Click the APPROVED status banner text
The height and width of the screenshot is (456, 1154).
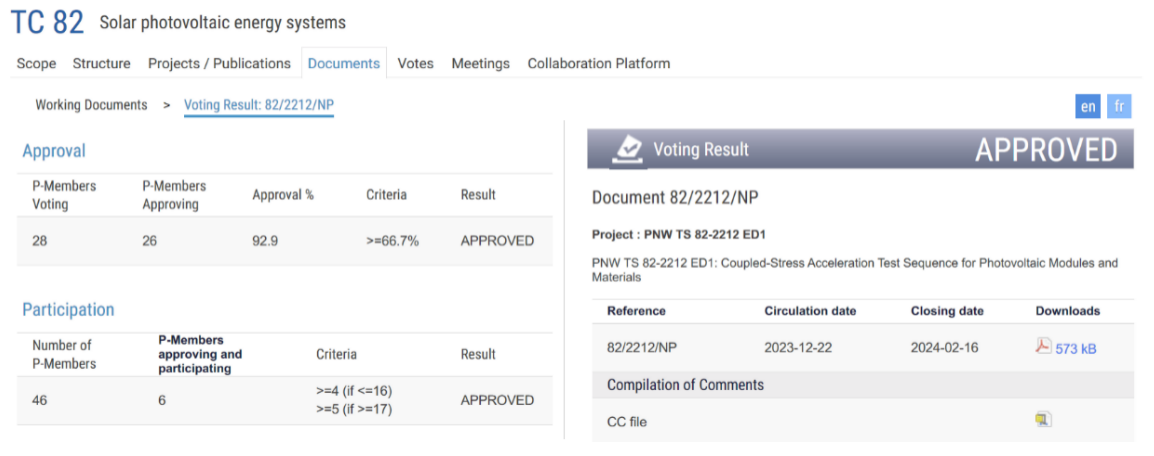(x=1046, y=150)
